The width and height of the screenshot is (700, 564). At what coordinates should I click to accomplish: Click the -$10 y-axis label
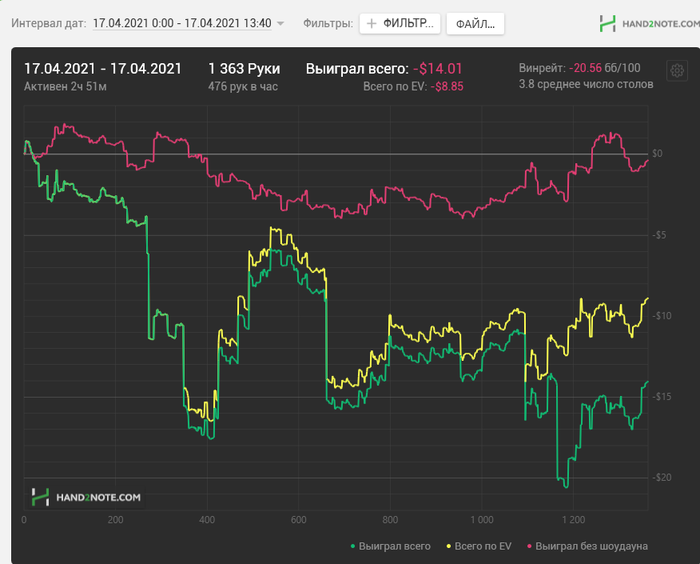coord(661,316)
